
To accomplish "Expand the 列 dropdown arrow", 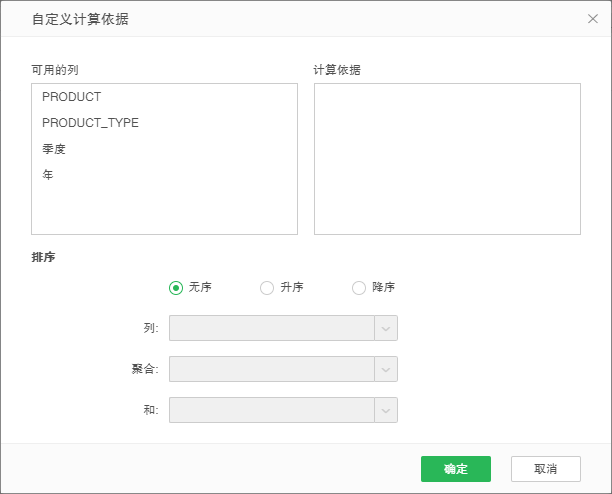I will (x=386, y=328).
